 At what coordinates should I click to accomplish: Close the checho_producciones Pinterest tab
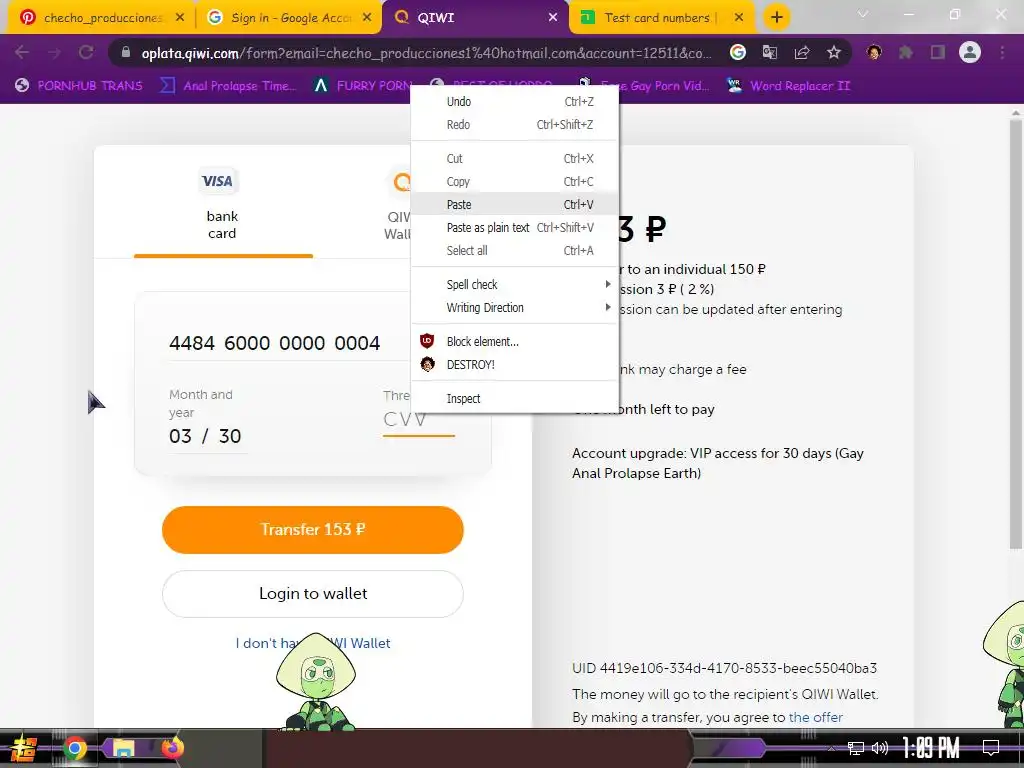[180, 18]
